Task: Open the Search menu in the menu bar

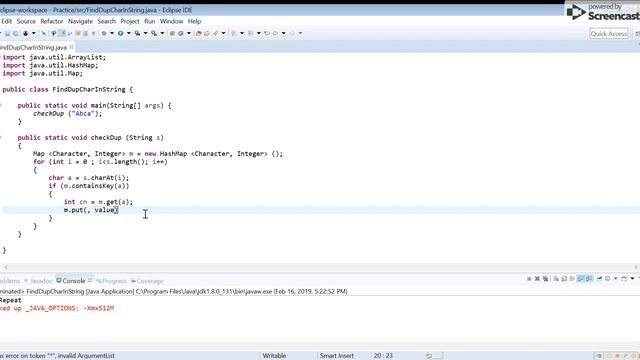Action: (107, 21)
